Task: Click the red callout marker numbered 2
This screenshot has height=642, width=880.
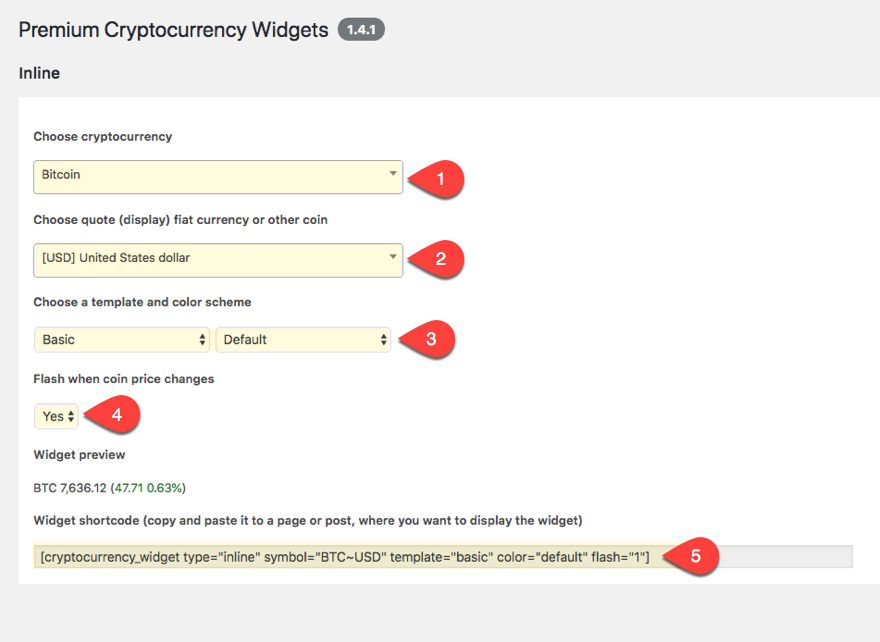Action: 441,260
